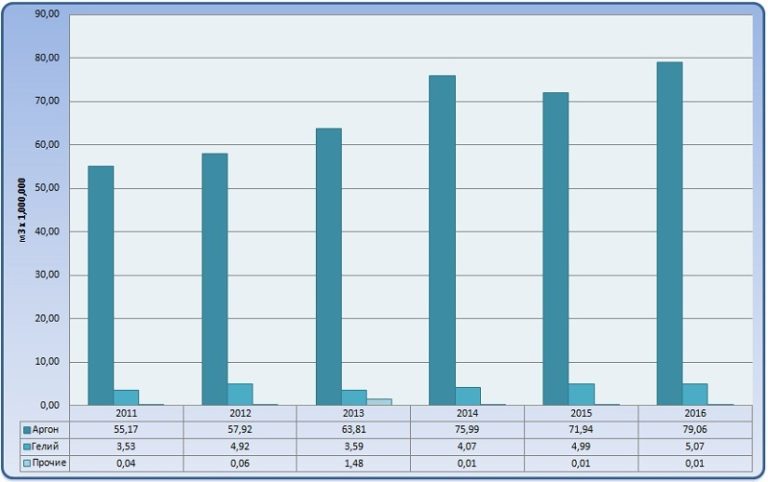Select the Прочие legend label
Viewport: 768px width, 482px height.
[x=48, y=463]
